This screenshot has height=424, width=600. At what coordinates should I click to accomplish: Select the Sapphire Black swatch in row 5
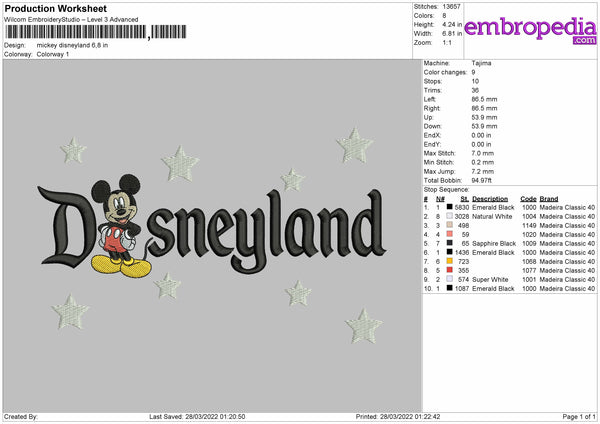coord(450,243)
